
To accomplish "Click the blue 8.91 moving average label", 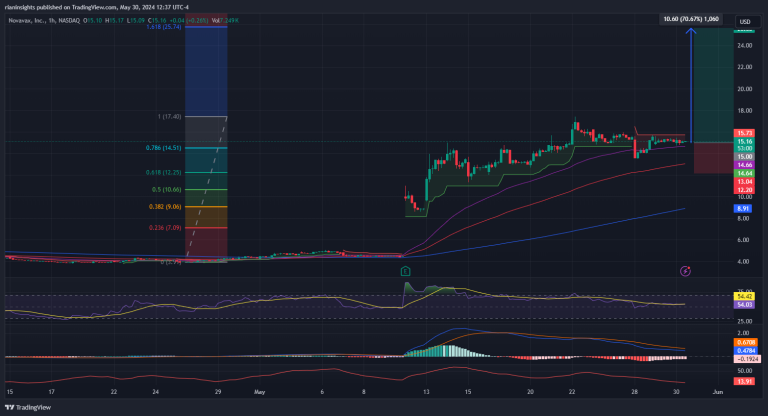I will [744, 207].
